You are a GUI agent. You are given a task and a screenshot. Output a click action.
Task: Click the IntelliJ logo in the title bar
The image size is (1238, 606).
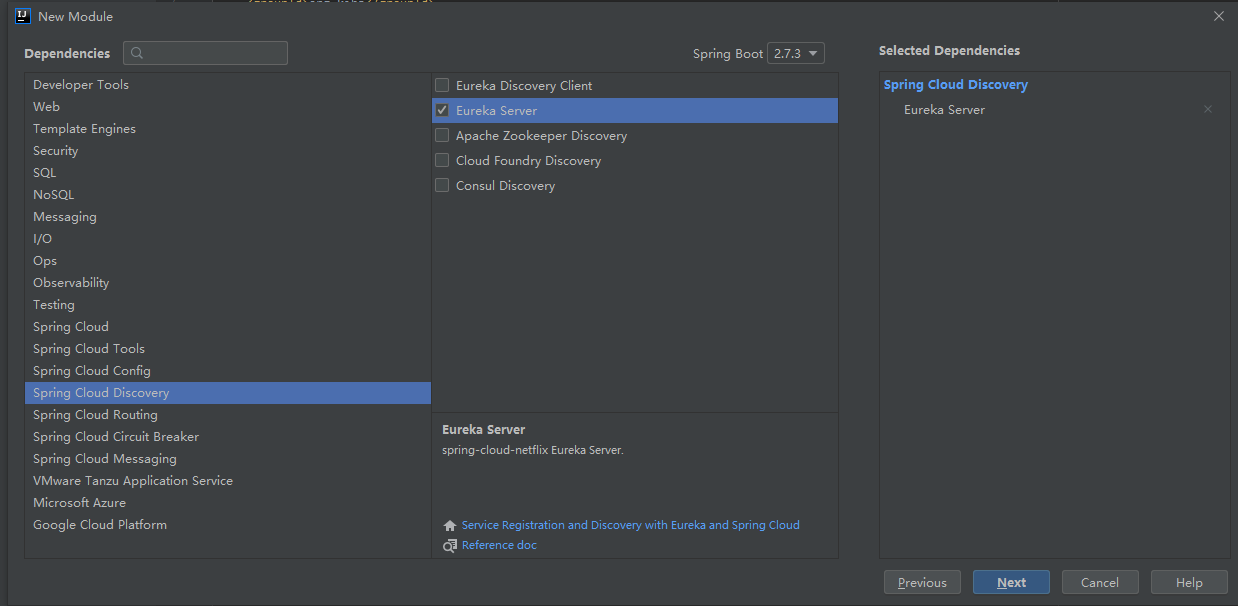[x=22, y=16]
